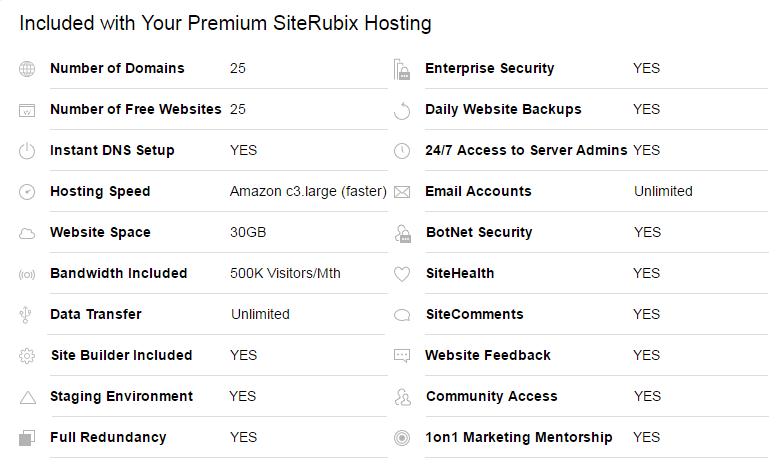
Task: Select the Amazon c3.large (faster) value
Action: click(308, 191)
